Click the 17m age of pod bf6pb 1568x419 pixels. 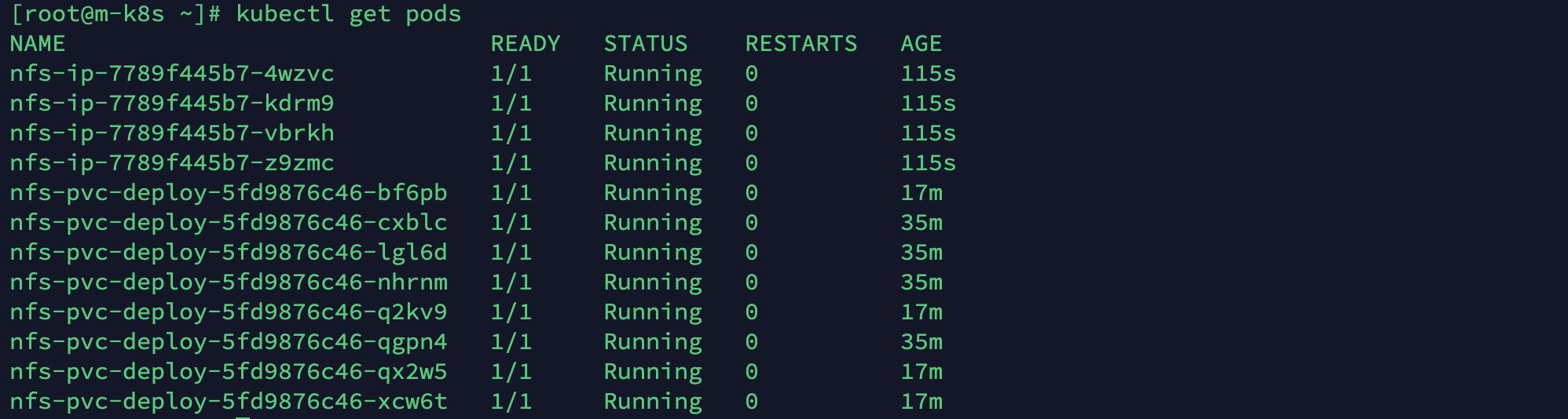pyautogui.click(x=921, y=193)
